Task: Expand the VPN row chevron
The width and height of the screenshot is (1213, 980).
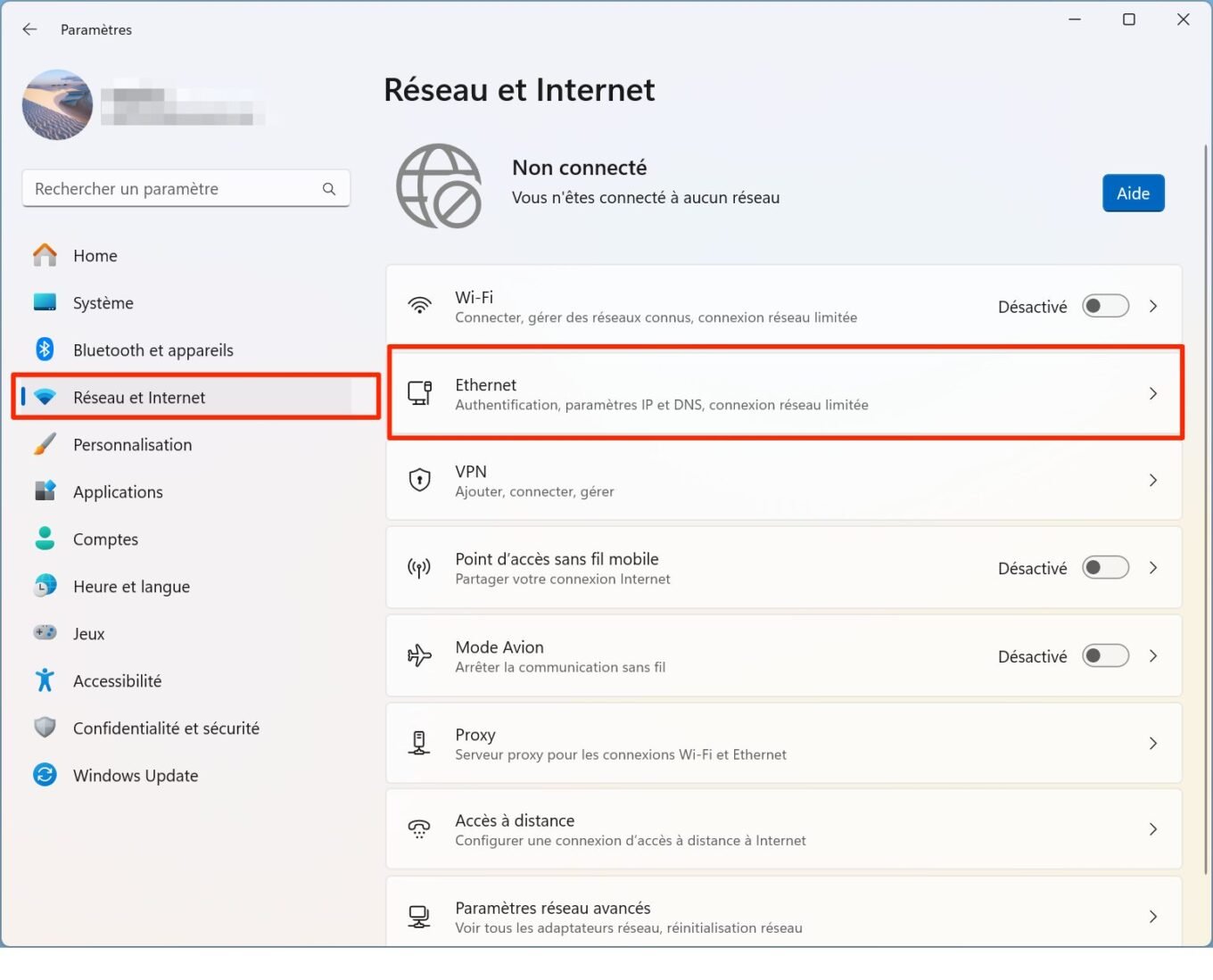Action: pos(1153,480)
